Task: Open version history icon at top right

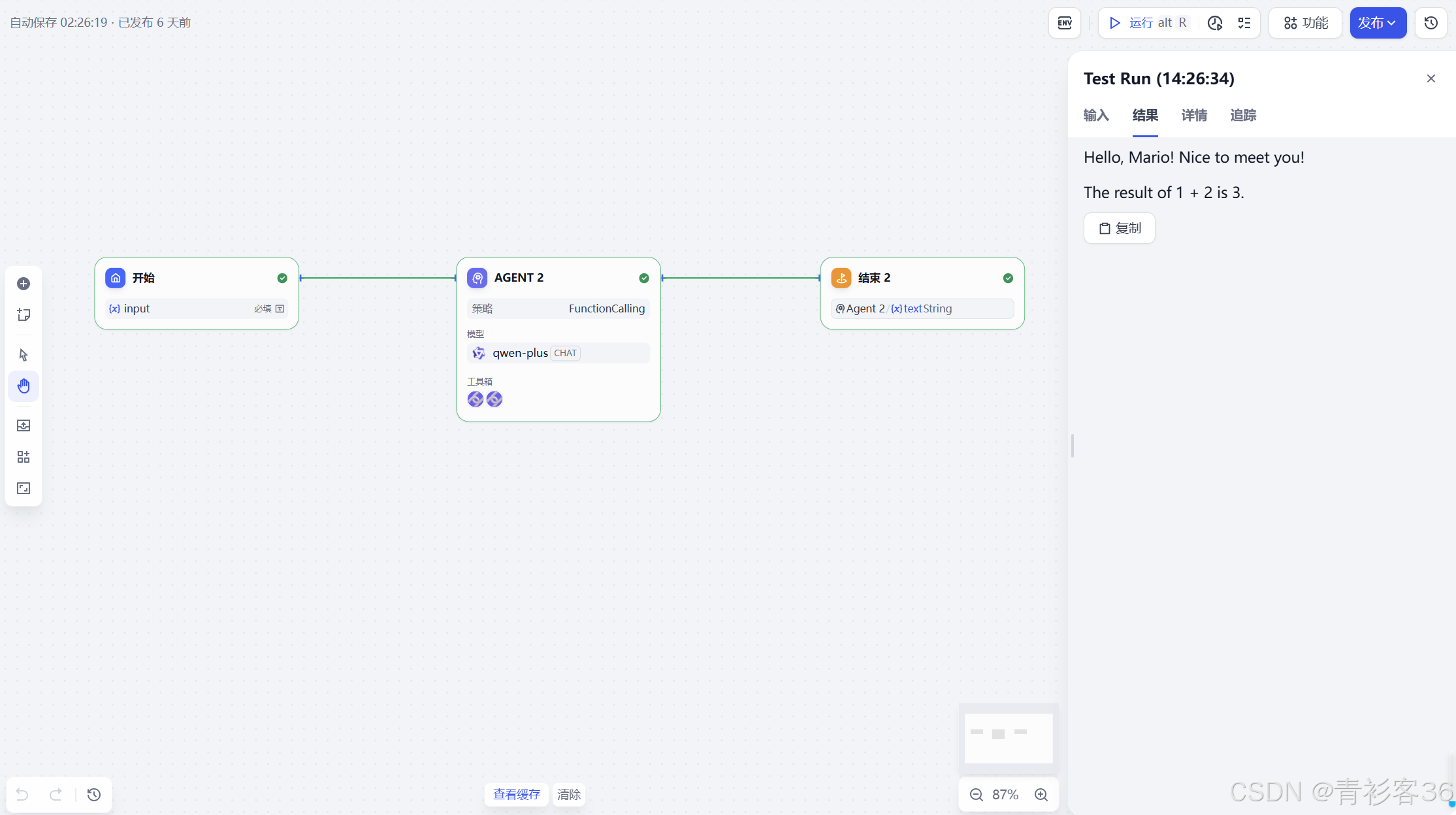Action: pos(1431,23)
